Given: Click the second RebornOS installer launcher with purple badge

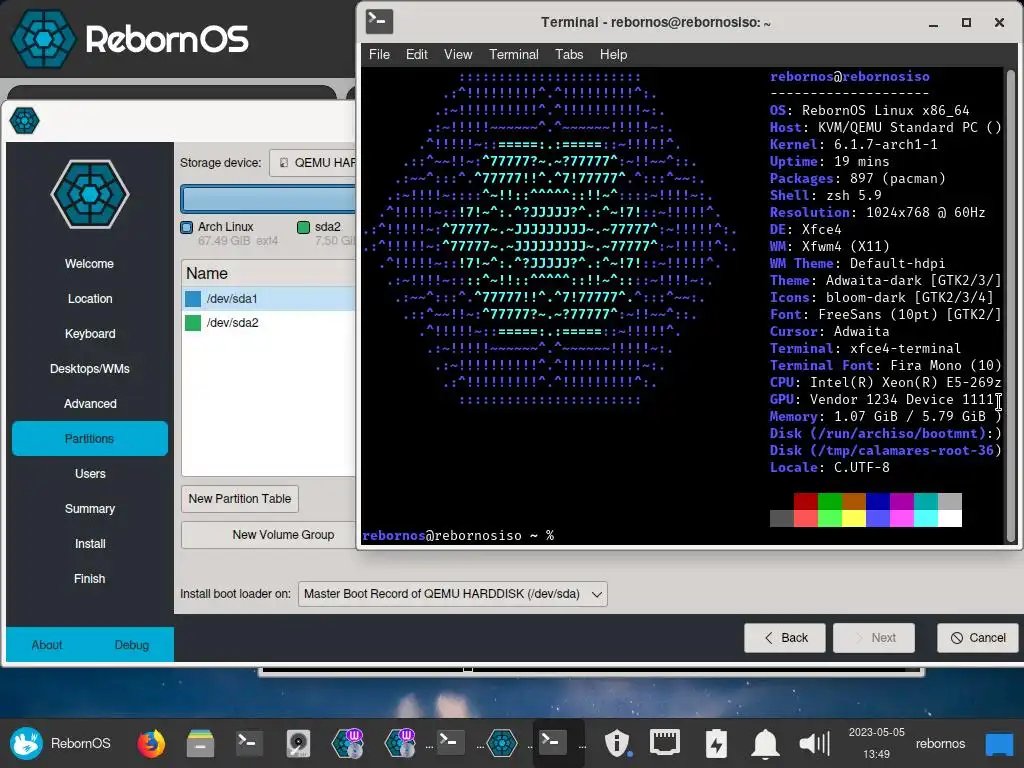Looking at the screenshot, I should point(400,743).
